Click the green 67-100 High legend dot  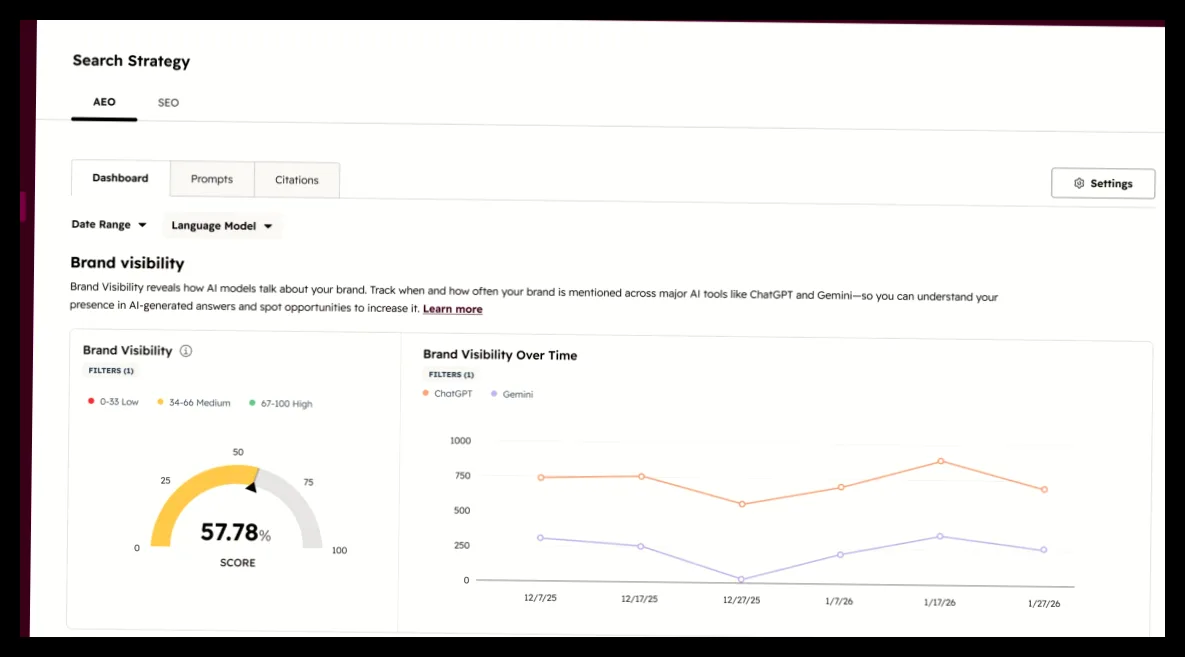coord(252,403)
